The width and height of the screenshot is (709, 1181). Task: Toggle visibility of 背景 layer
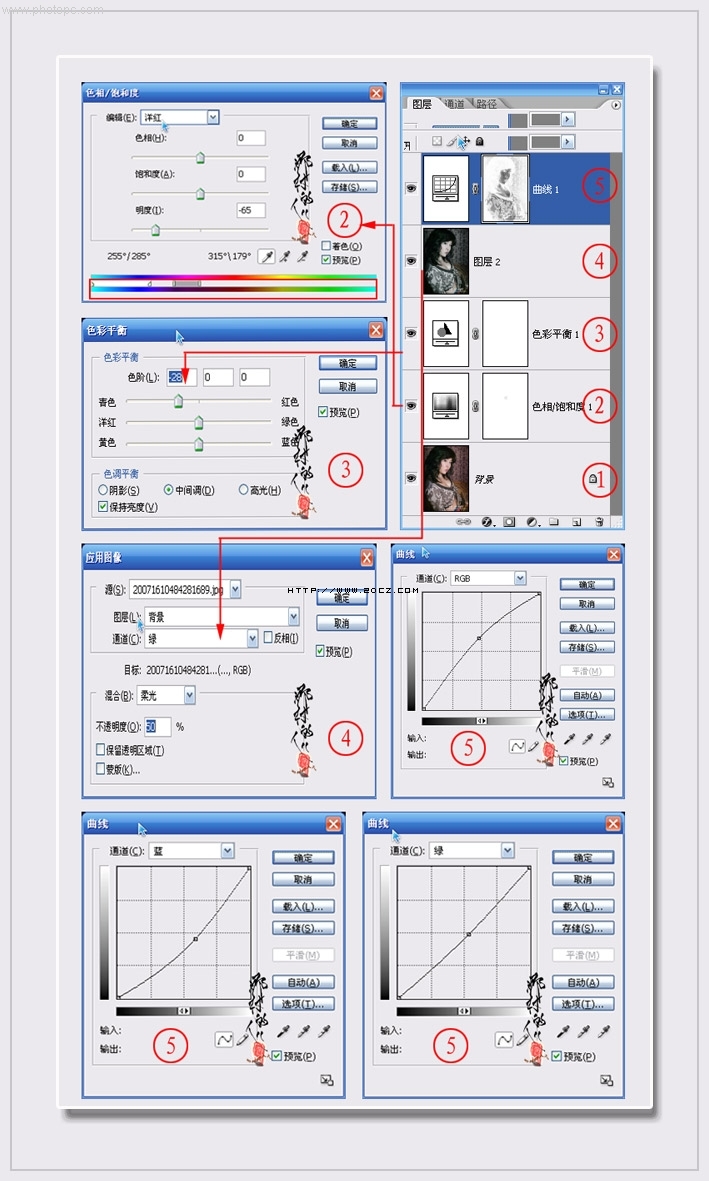pyautogui.click(x=411, y=478)
